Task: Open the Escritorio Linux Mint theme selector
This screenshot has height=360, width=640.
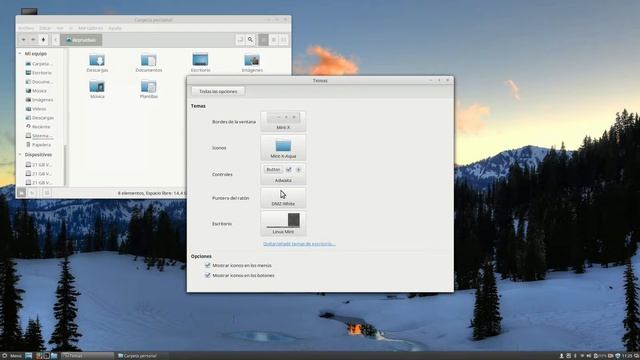Action: tap(283, 223)
